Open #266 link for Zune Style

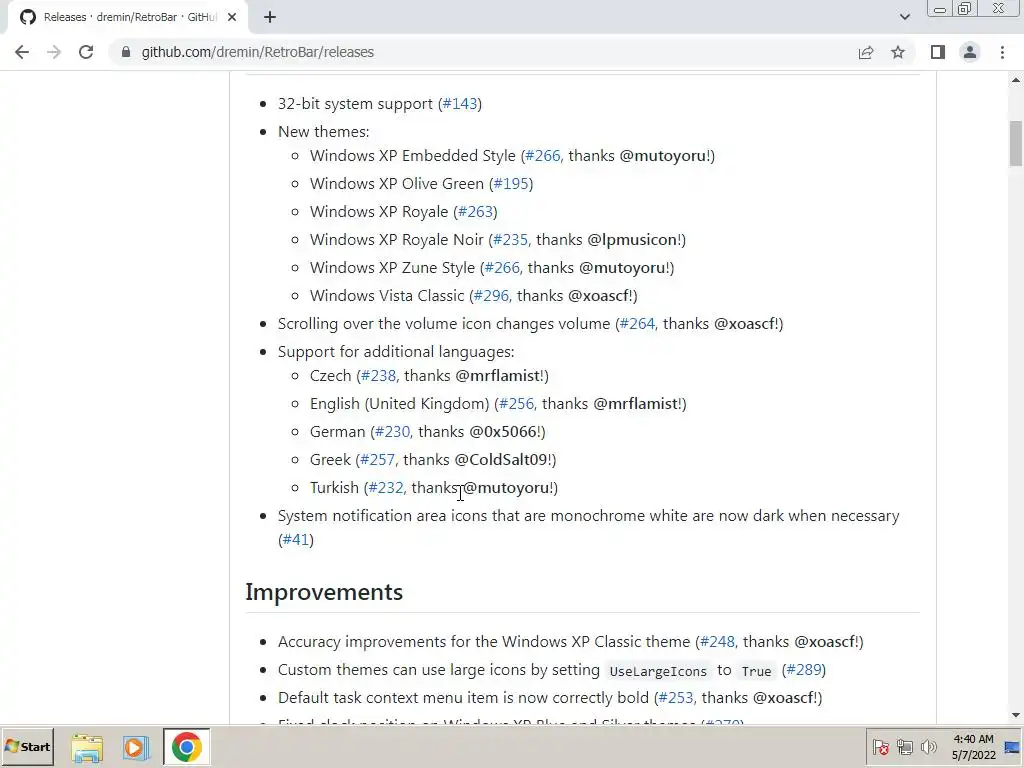pos(502,268)
